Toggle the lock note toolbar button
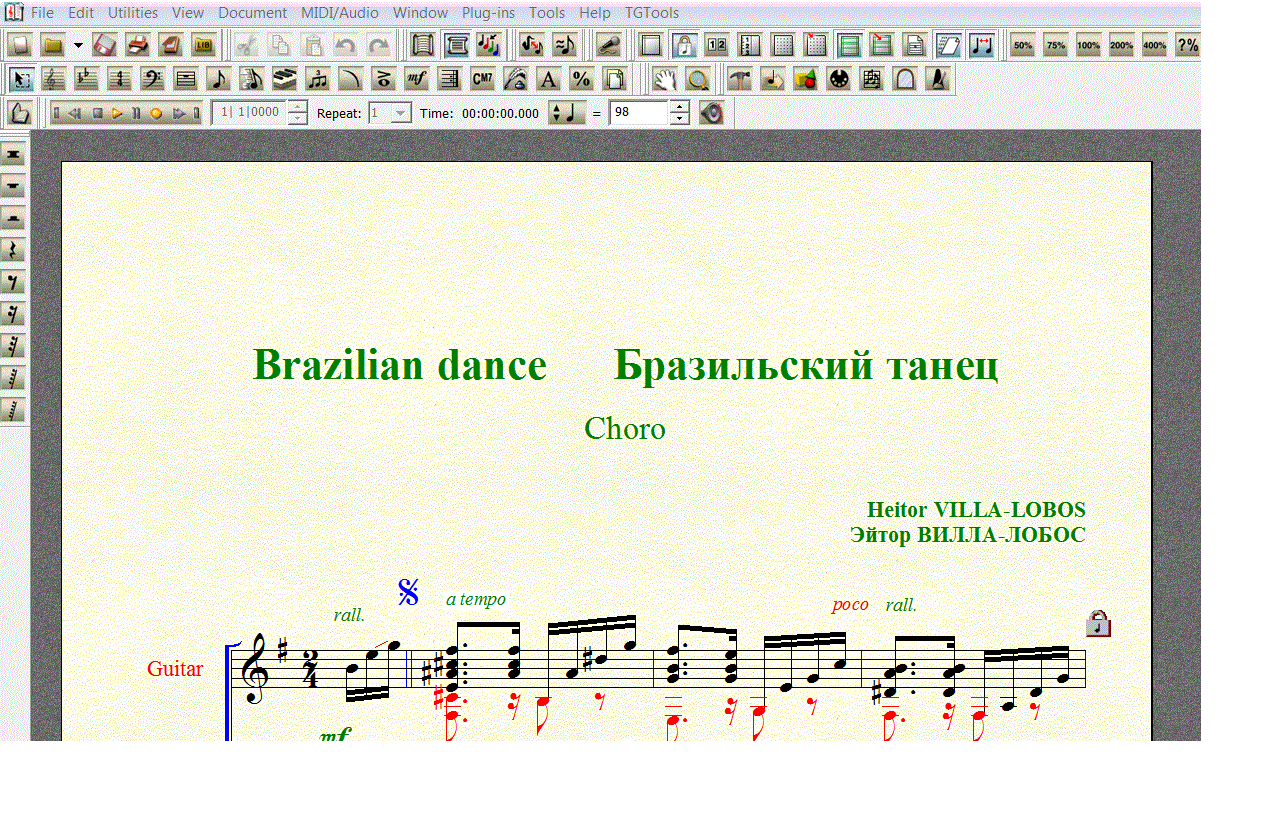 (684, 45)
